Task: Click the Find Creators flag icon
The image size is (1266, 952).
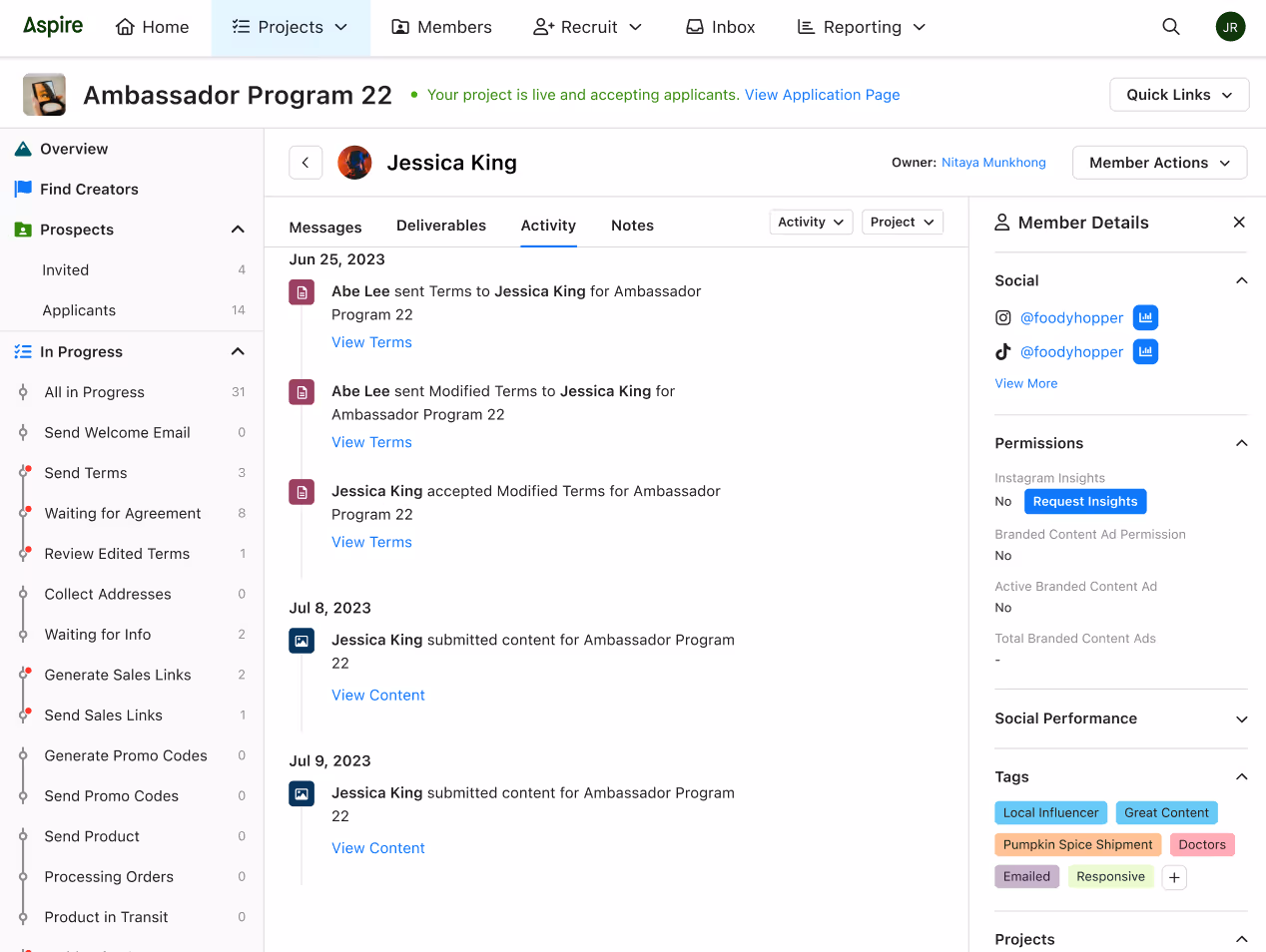Action: coord(23,189)
